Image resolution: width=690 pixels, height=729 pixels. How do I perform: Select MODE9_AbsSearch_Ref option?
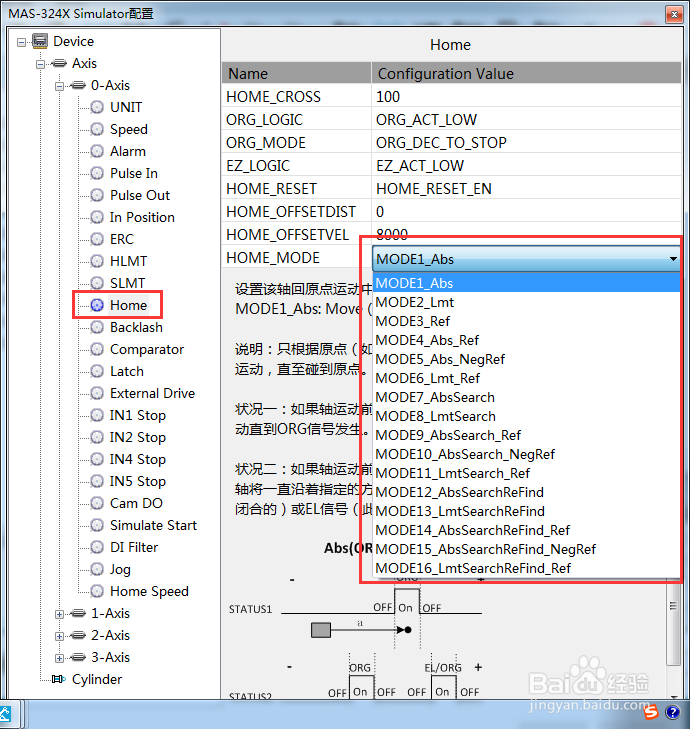click(x=526, y=435)
